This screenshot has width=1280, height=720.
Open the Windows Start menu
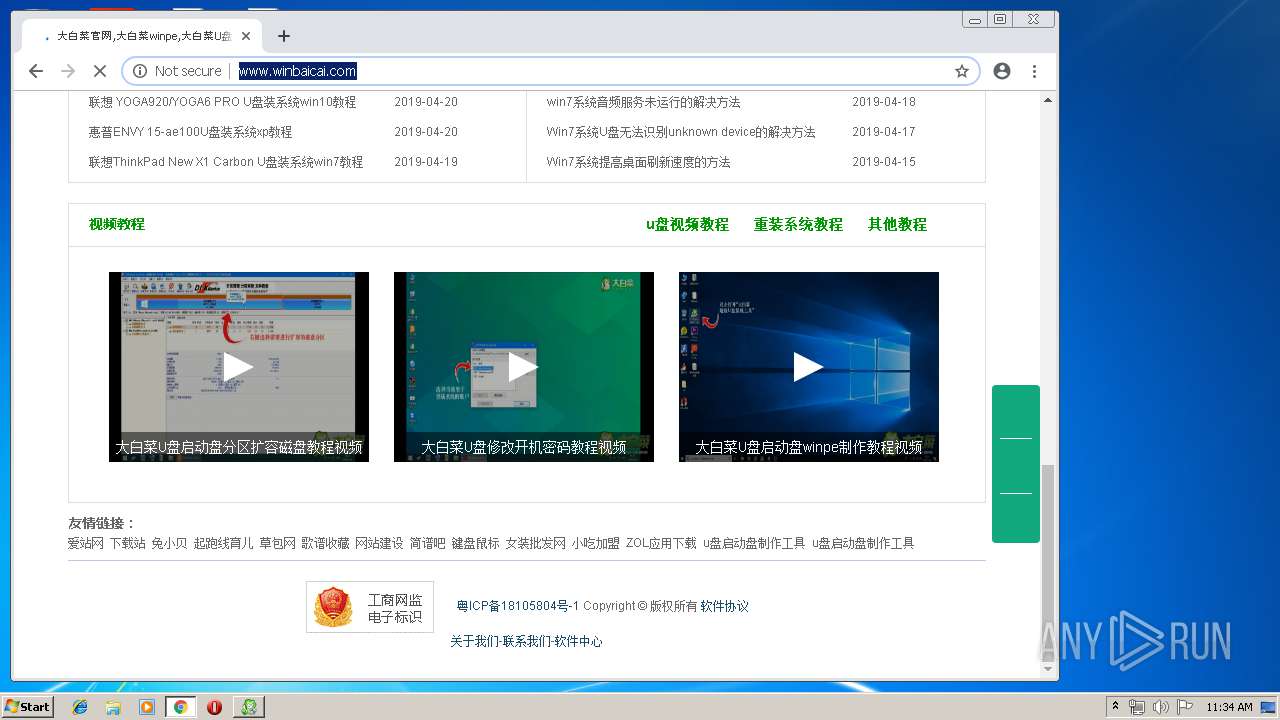point(28,706)
